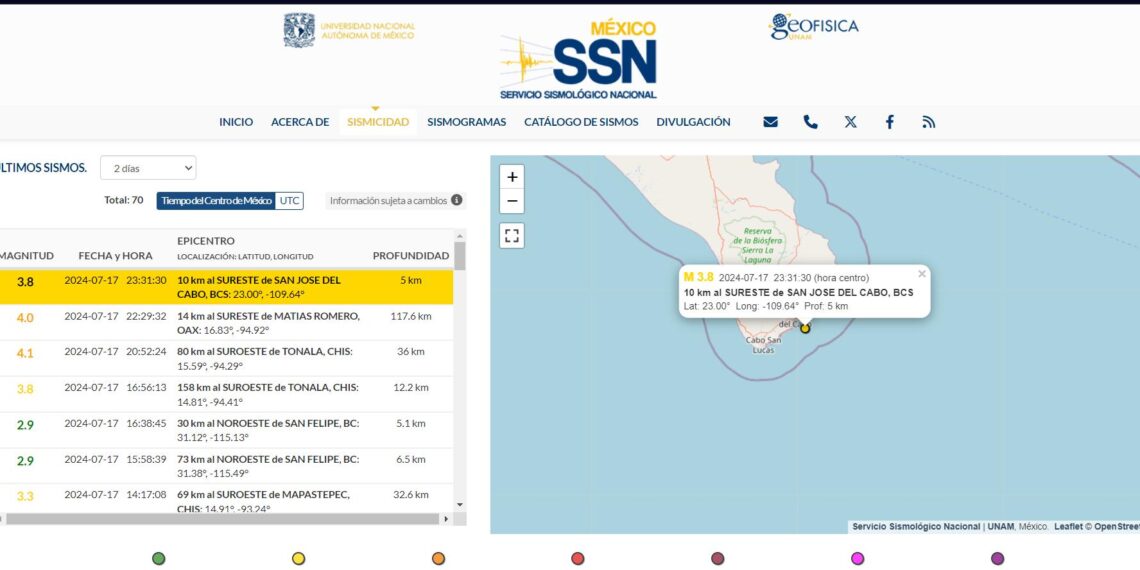This screenshot has width=1140, height=570.
Task: Click the EPICENTRO column header
Action: click(206, 241)
